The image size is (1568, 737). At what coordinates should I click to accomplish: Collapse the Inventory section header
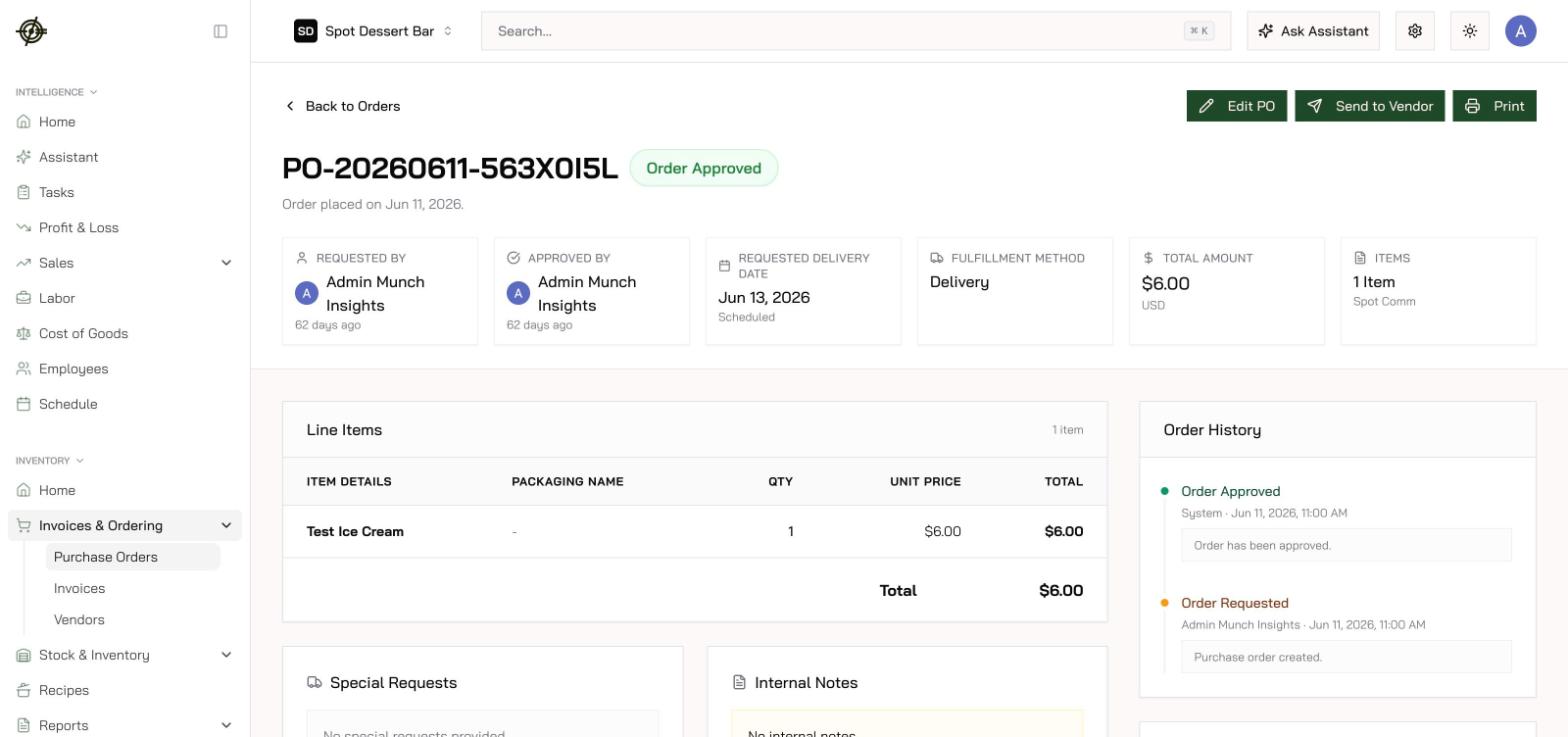(x=50, y=461)
